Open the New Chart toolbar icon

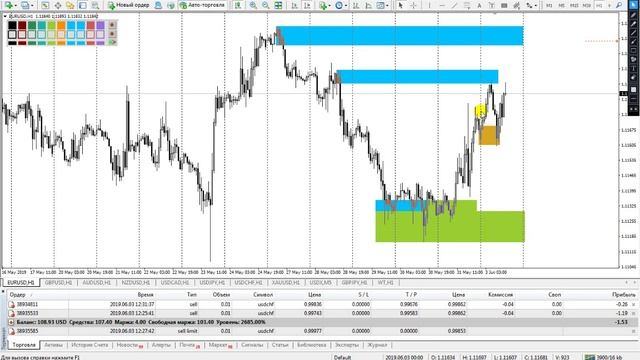tap(8, 5)
